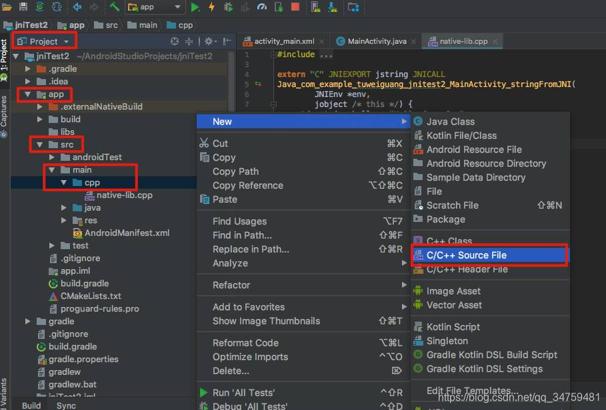Click the Save All toolbar icon

point(23,7)
